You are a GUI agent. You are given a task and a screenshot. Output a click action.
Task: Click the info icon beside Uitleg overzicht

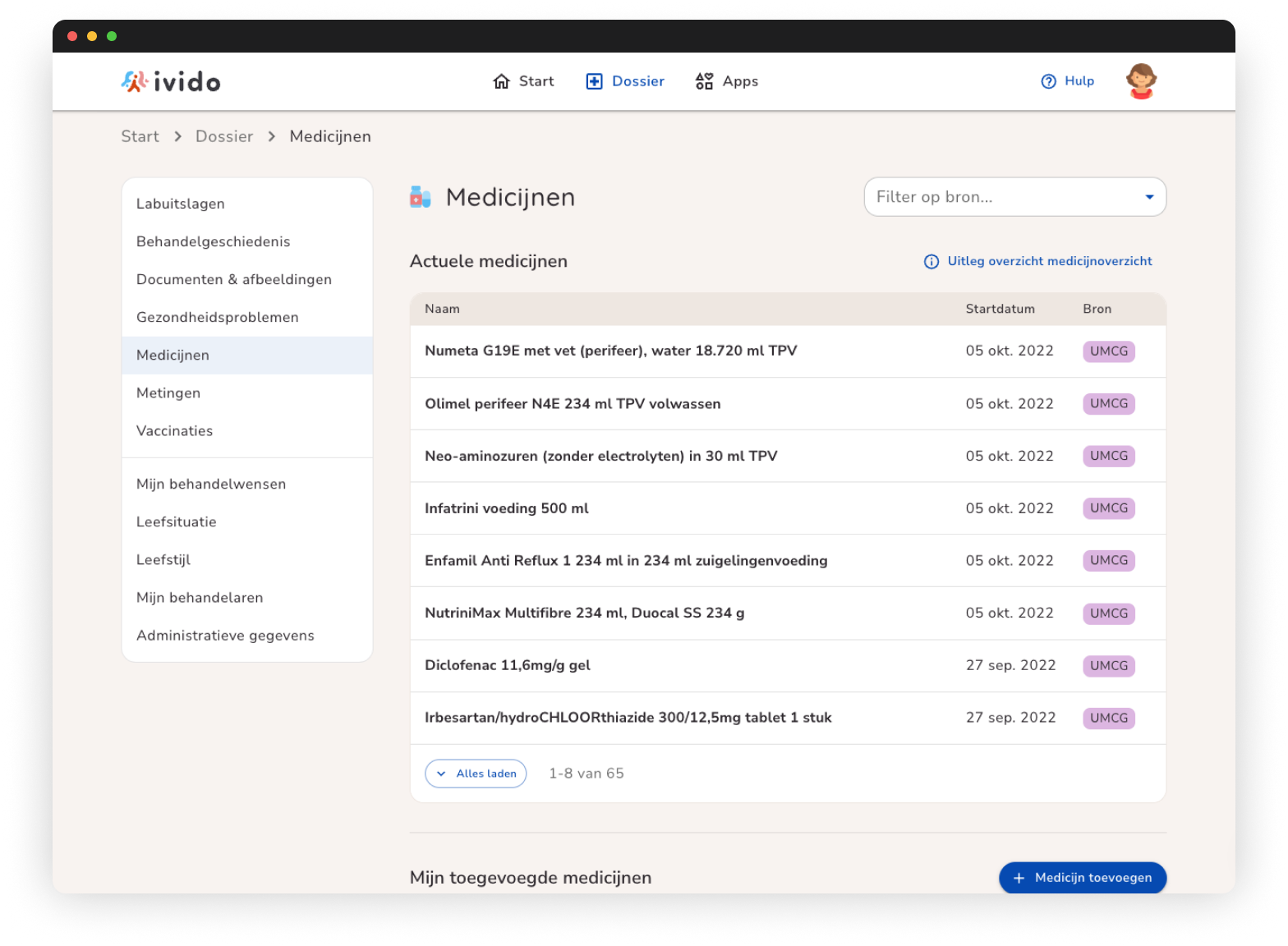pyautogui.click(x=931, y=262)
